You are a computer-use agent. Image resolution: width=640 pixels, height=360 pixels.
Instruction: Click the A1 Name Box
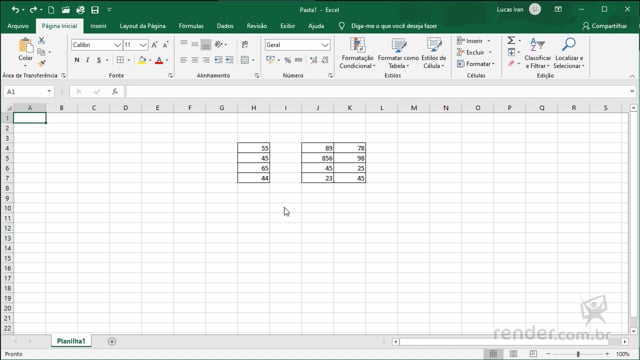(29, 91)
